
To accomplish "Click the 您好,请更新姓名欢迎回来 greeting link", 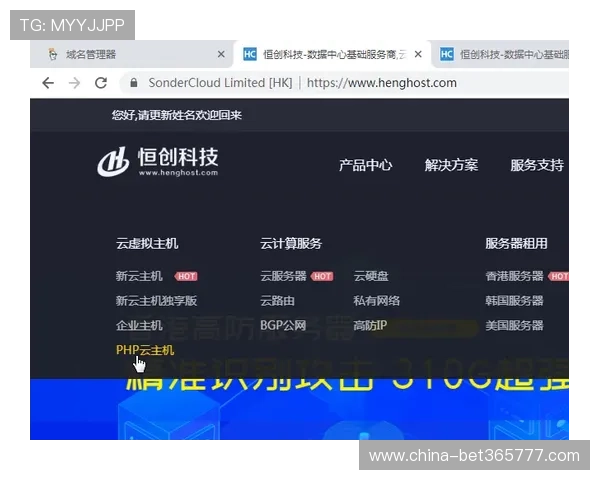I will 177,115.
